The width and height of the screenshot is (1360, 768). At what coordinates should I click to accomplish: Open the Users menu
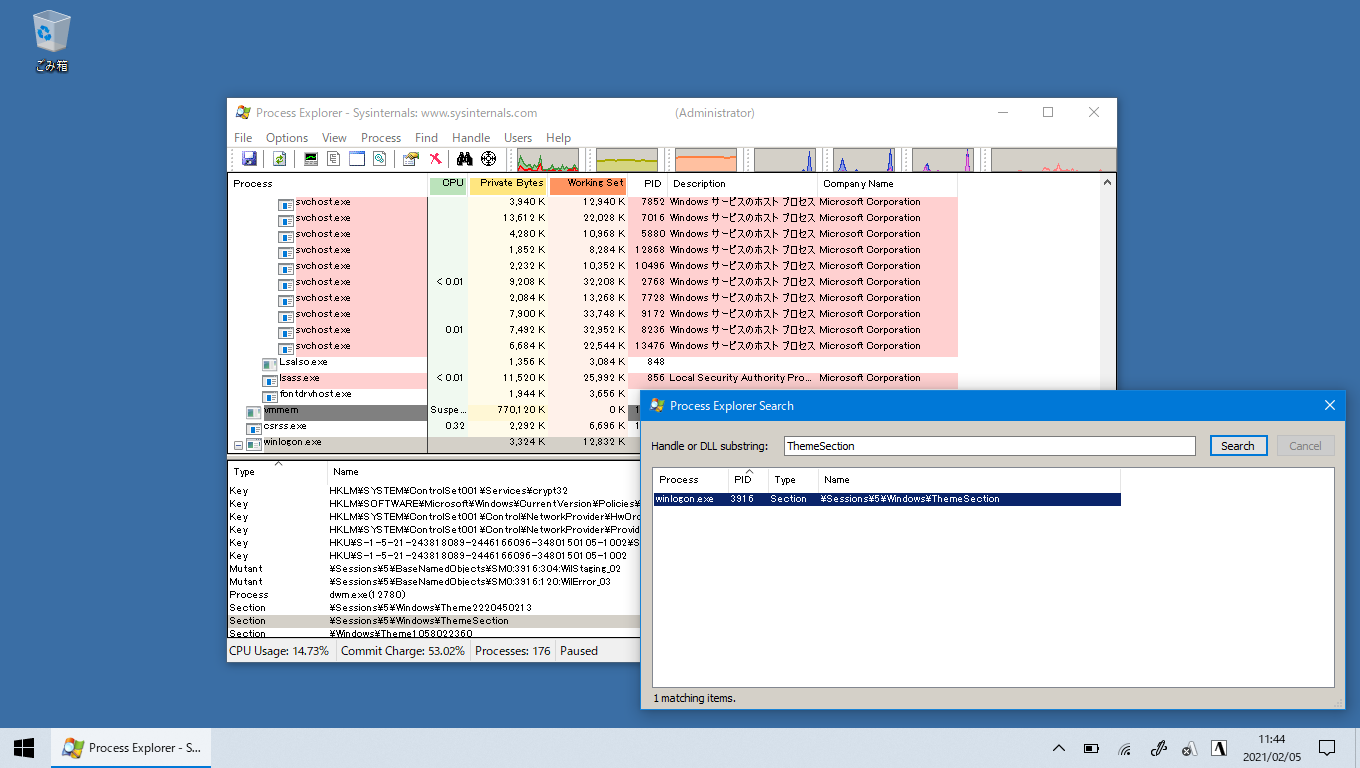[x=518, y=138]
